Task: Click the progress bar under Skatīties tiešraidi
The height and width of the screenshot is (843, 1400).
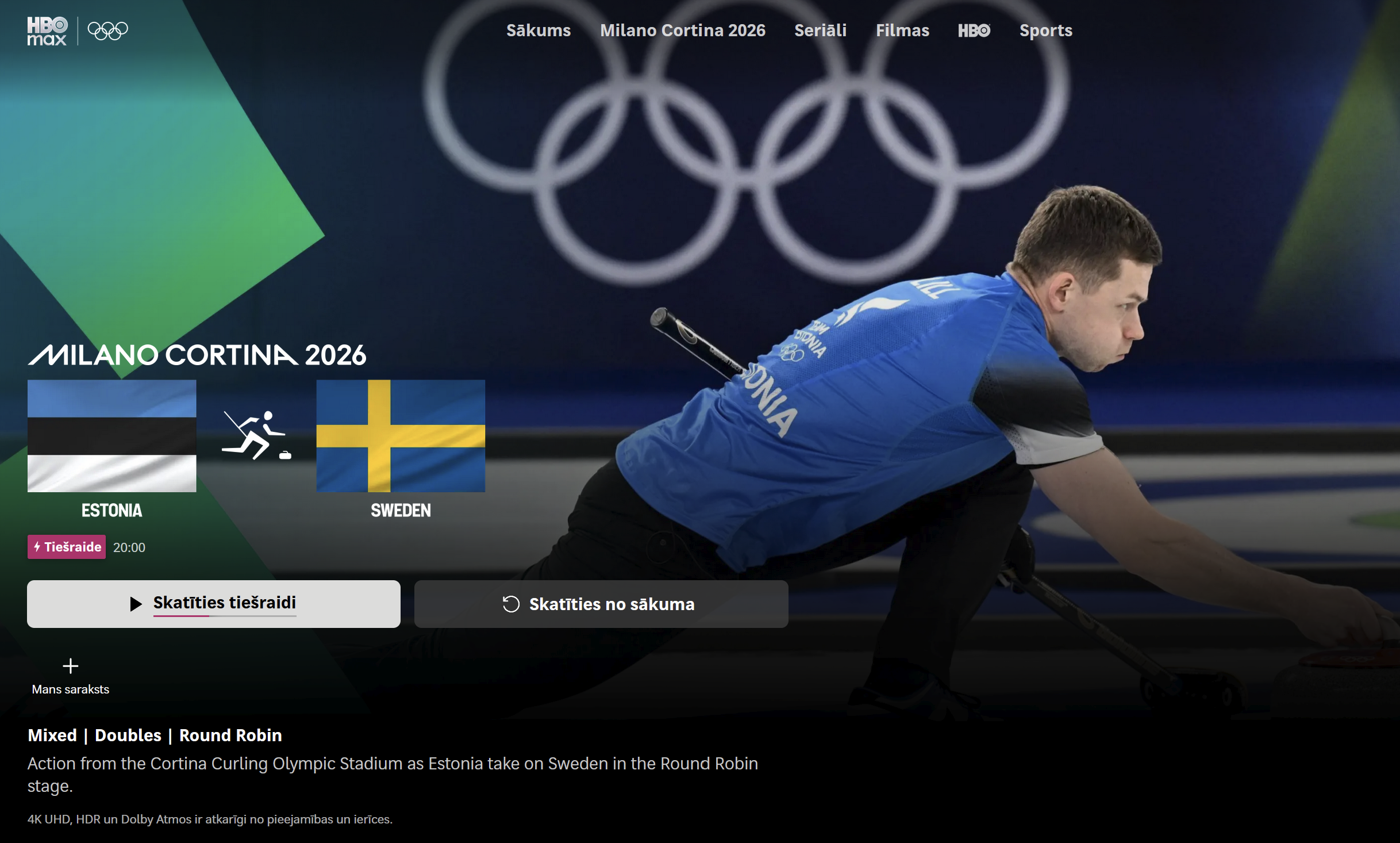Action: tap(225, 616)
